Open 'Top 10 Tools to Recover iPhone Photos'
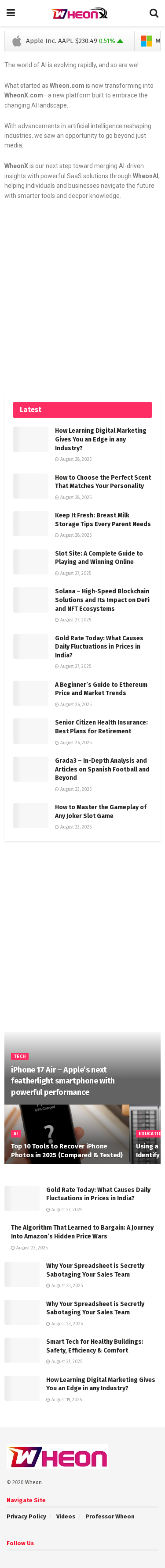This screenshot has height=1568, width=165. (66, 1150)
